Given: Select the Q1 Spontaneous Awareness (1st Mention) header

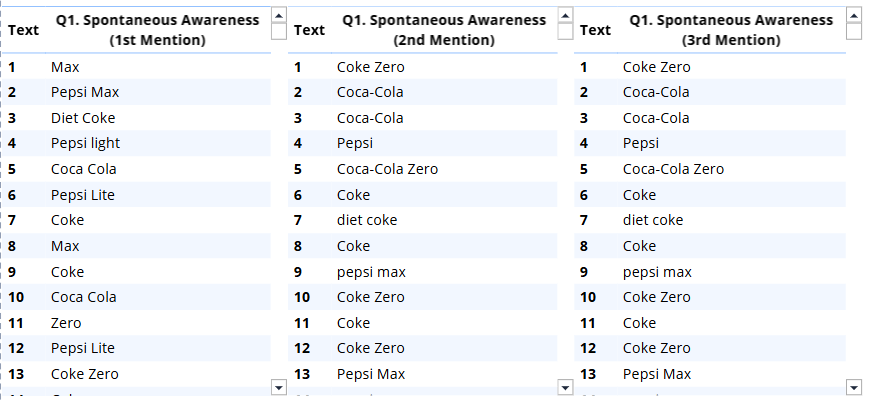Looking at the screenshot, I should (157, 30).
